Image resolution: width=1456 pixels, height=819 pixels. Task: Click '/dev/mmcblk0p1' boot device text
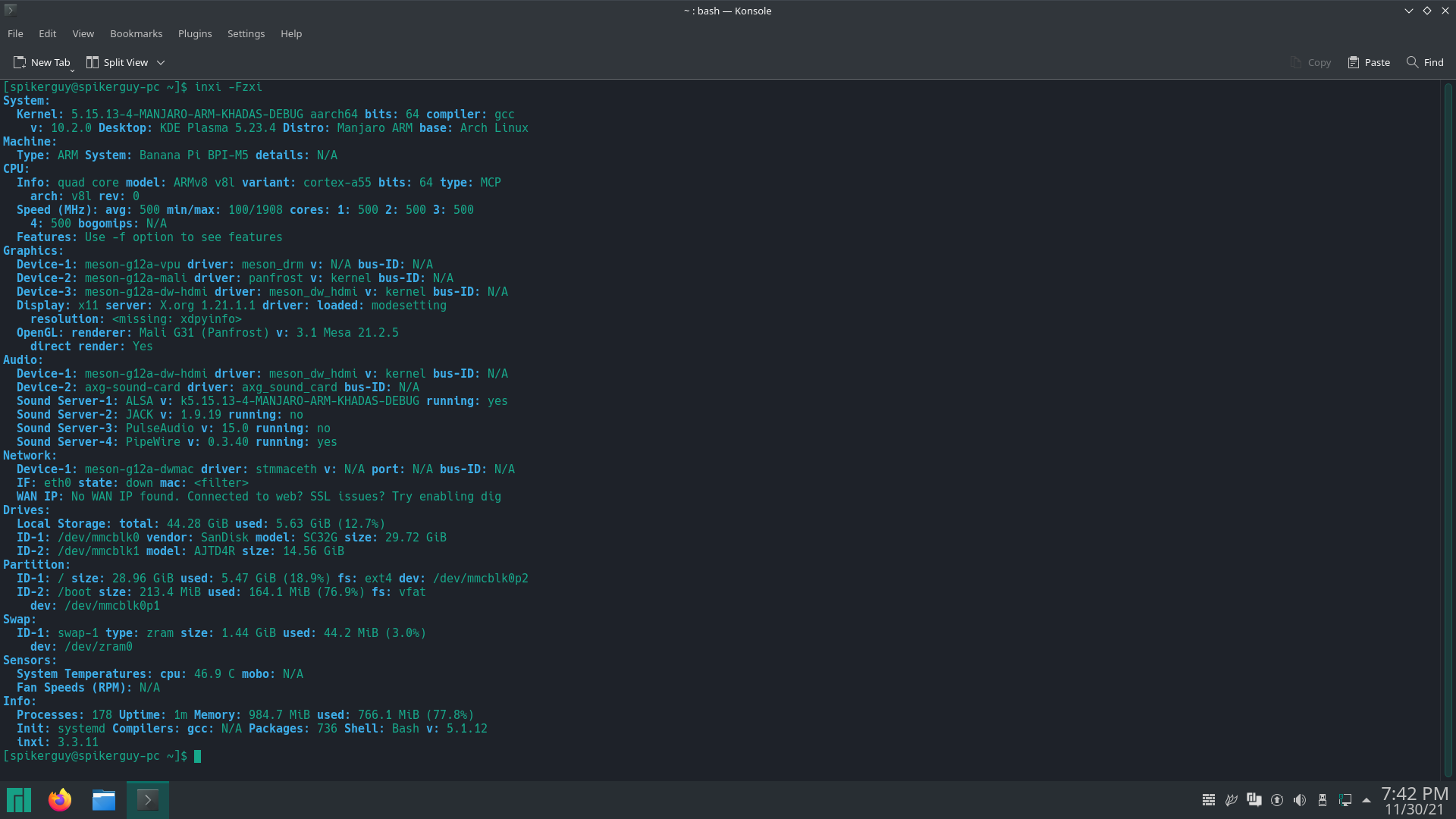click(x=112, y=606)
